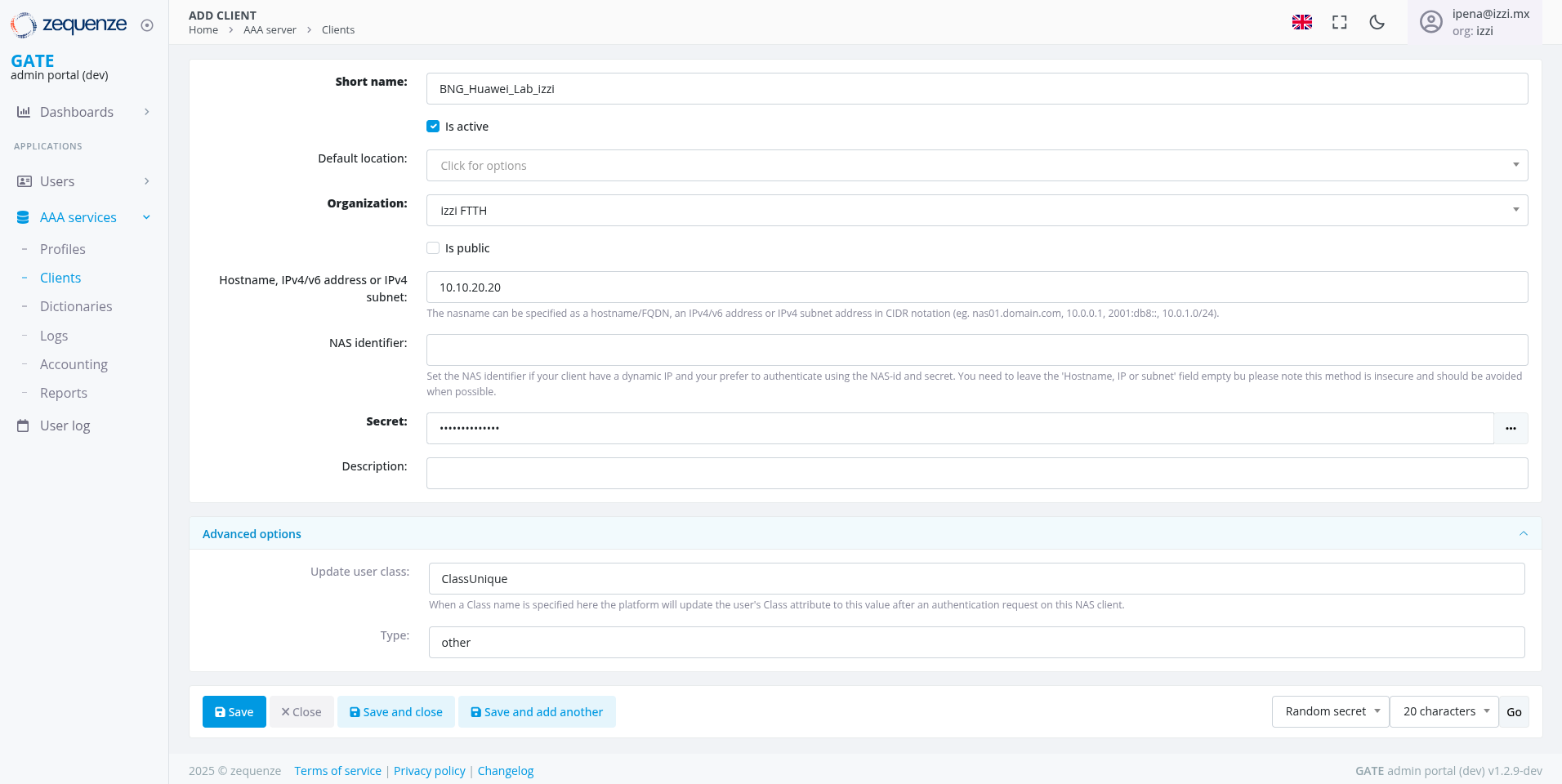Open the Changelog link in the footer
The width and height of the screenshot is (1562, 784).
505,770
